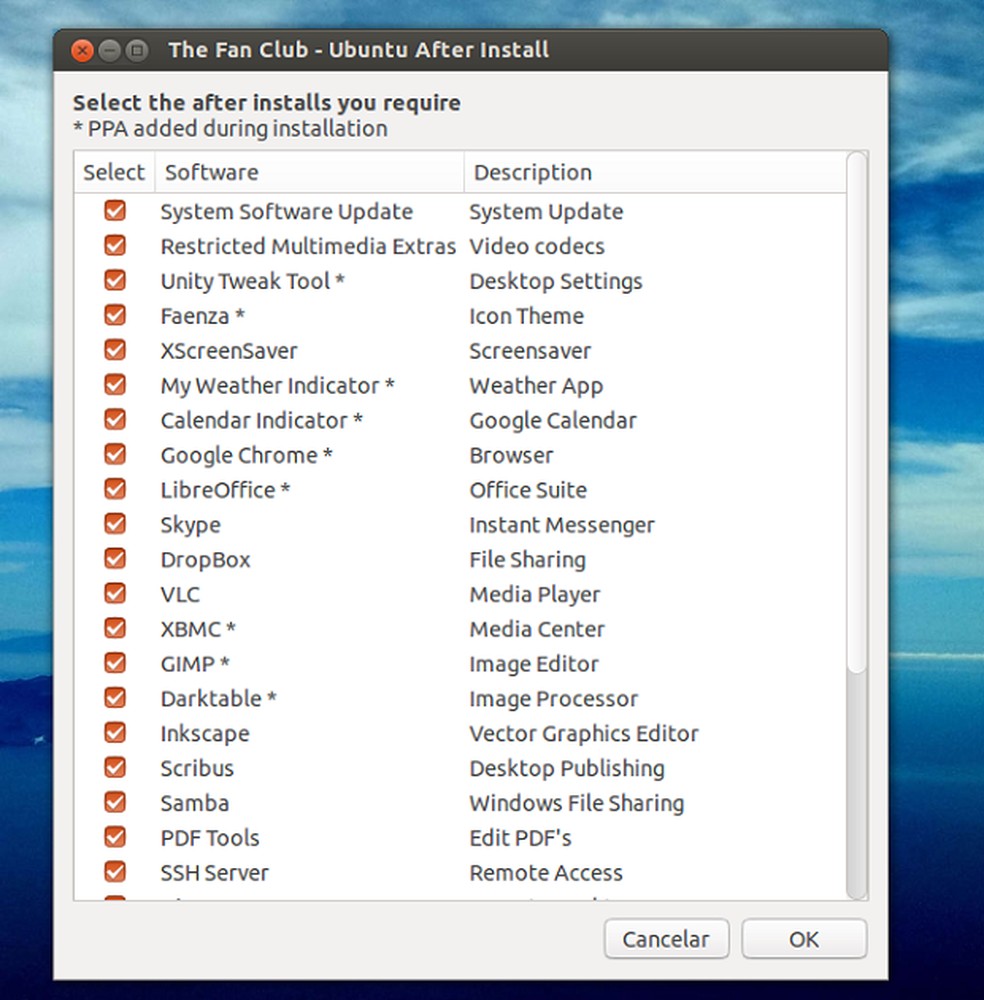Click 'My Weather Indicator *' entry

[x=277, y=386]
